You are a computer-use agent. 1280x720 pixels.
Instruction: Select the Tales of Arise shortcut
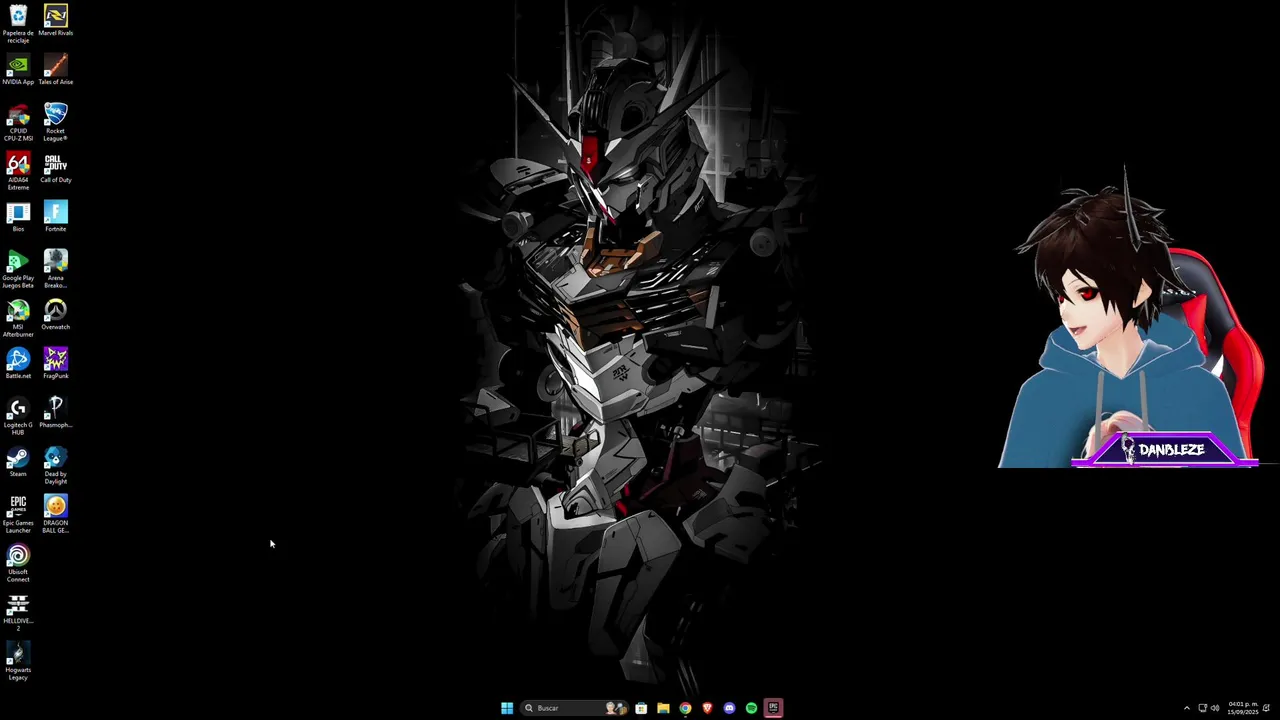point(55,69)
